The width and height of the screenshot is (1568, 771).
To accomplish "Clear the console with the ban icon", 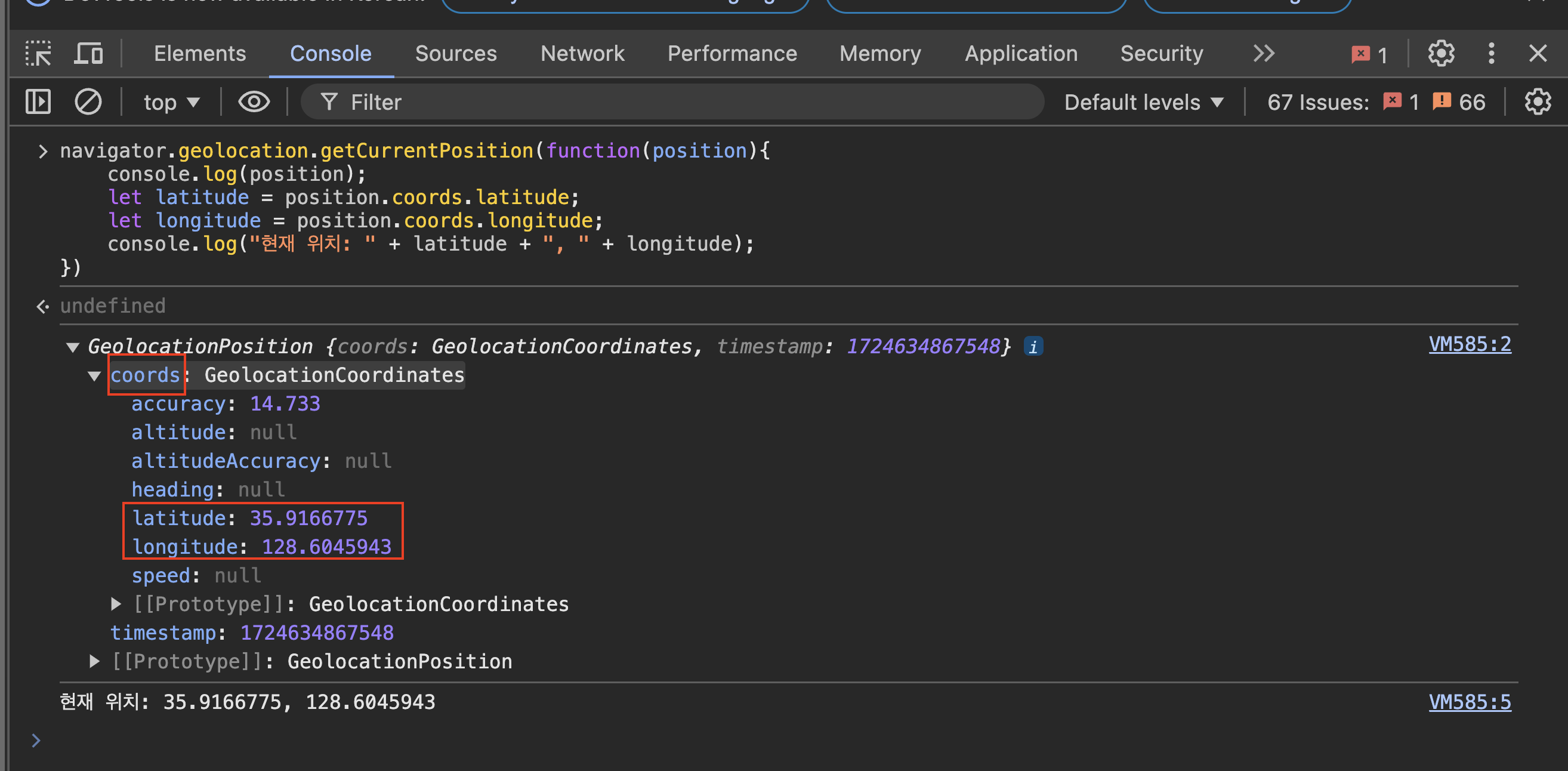I will click(x=88, y=101).
